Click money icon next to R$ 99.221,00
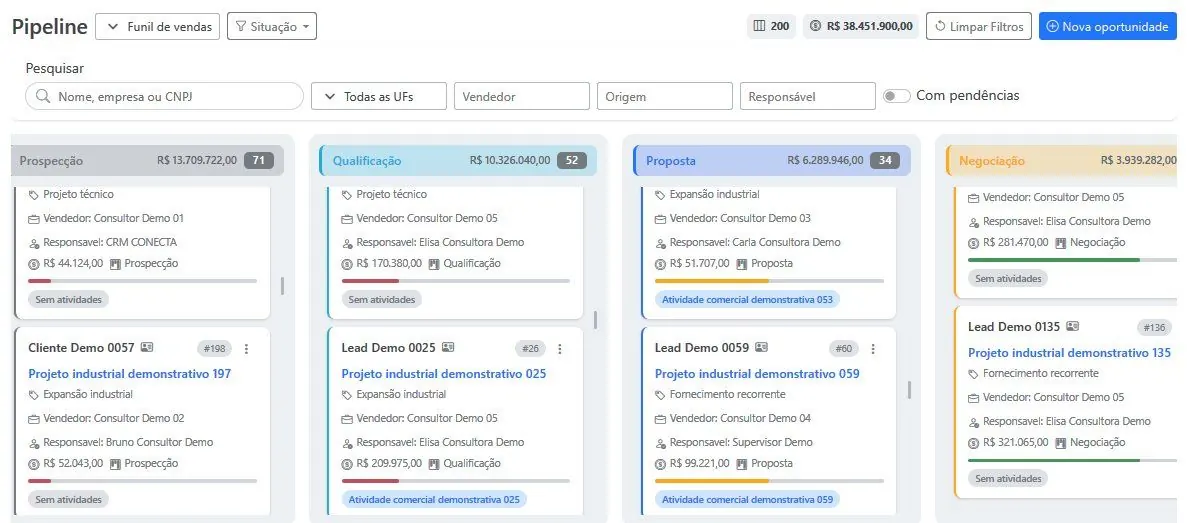The width and height of the screenshot is (1187, 523). coord(660,464)
